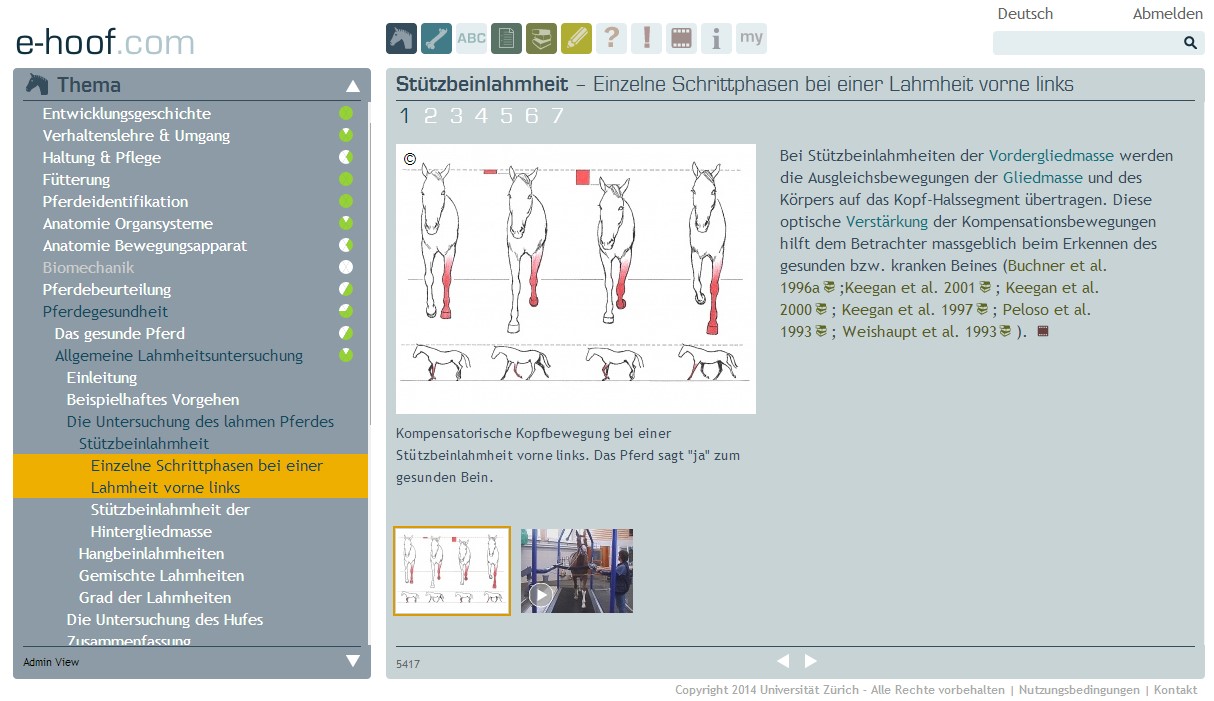
Task: Click the magnifier search icon
Action: 1190,43
